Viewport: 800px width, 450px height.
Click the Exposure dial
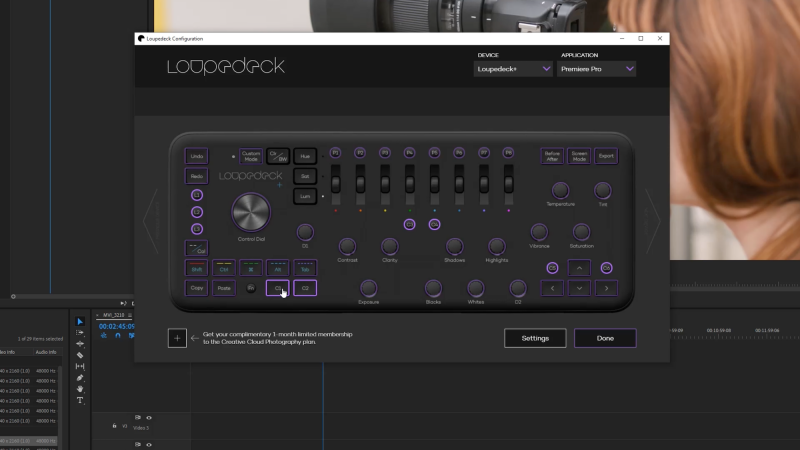(368, 288)
